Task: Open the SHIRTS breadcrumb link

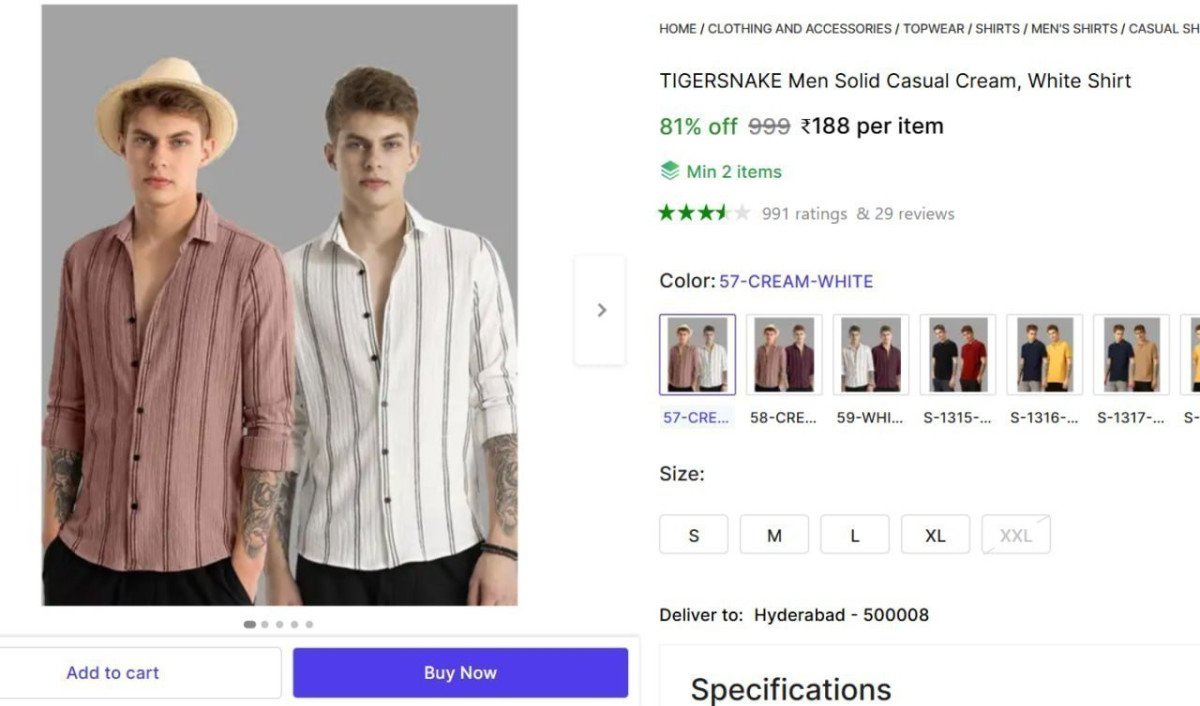Action: point(996,29)
